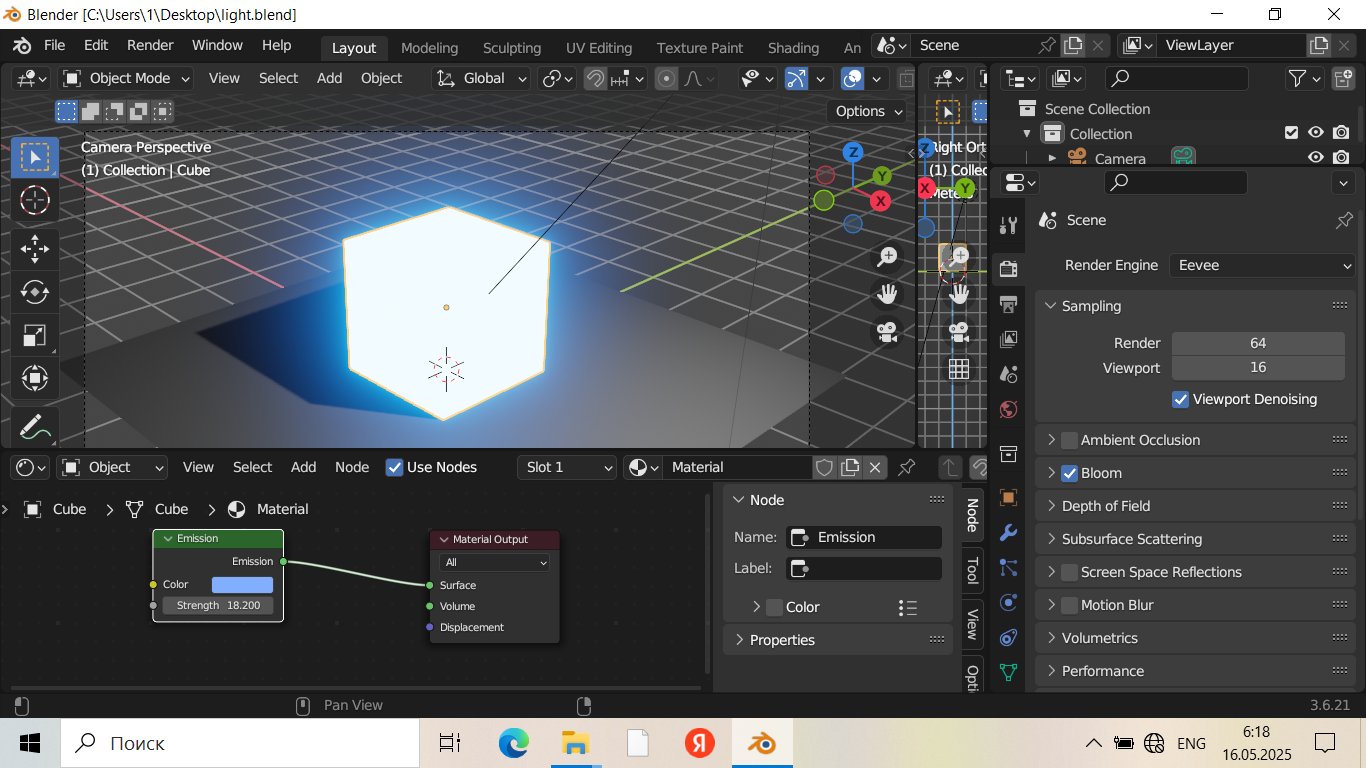Switch to the Shading workspace tab

(x=793, y=48)
